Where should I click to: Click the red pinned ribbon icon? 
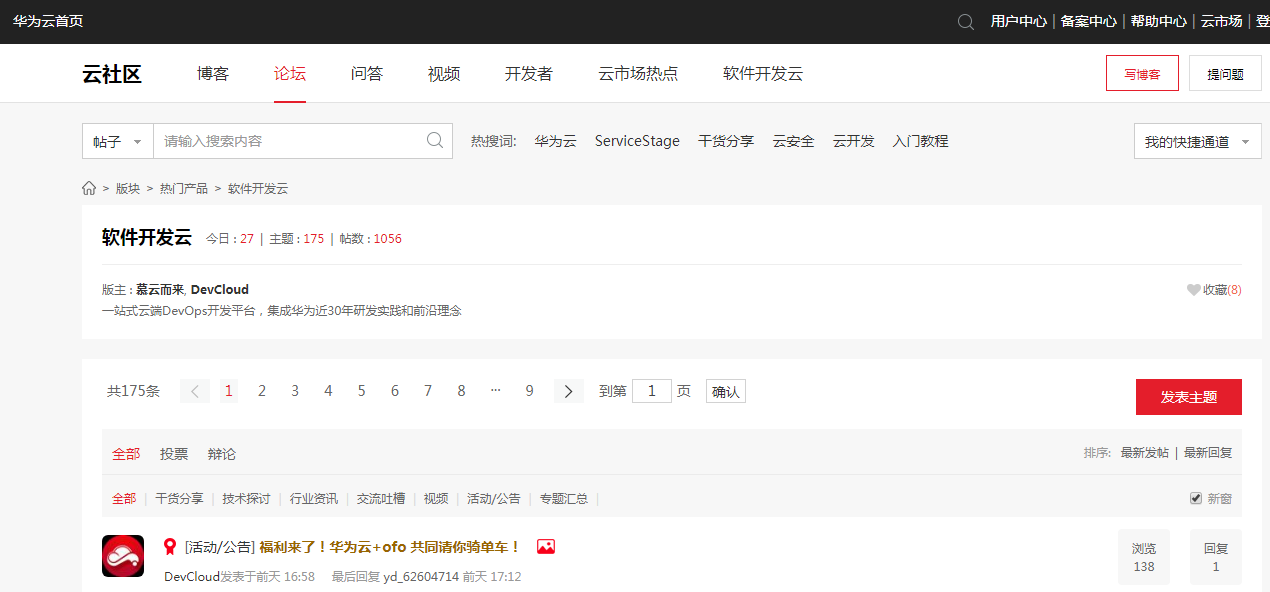tap(170, 547)
